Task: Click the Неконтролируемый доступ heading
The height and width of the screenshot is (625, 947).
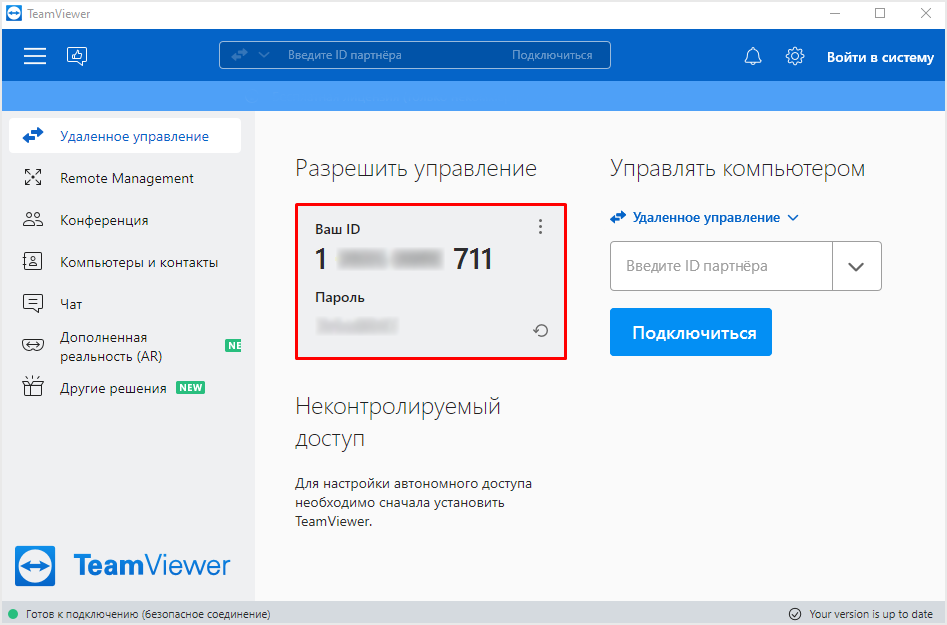Action: [398, 422]
